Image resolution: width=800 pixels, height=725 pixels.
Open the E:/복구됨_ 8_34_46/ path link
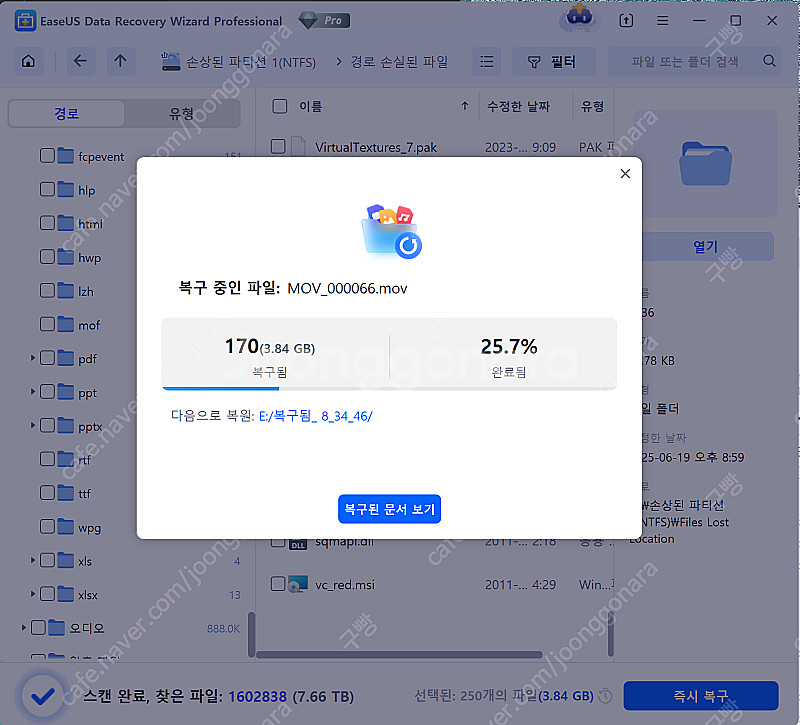[x=316, y=416]
